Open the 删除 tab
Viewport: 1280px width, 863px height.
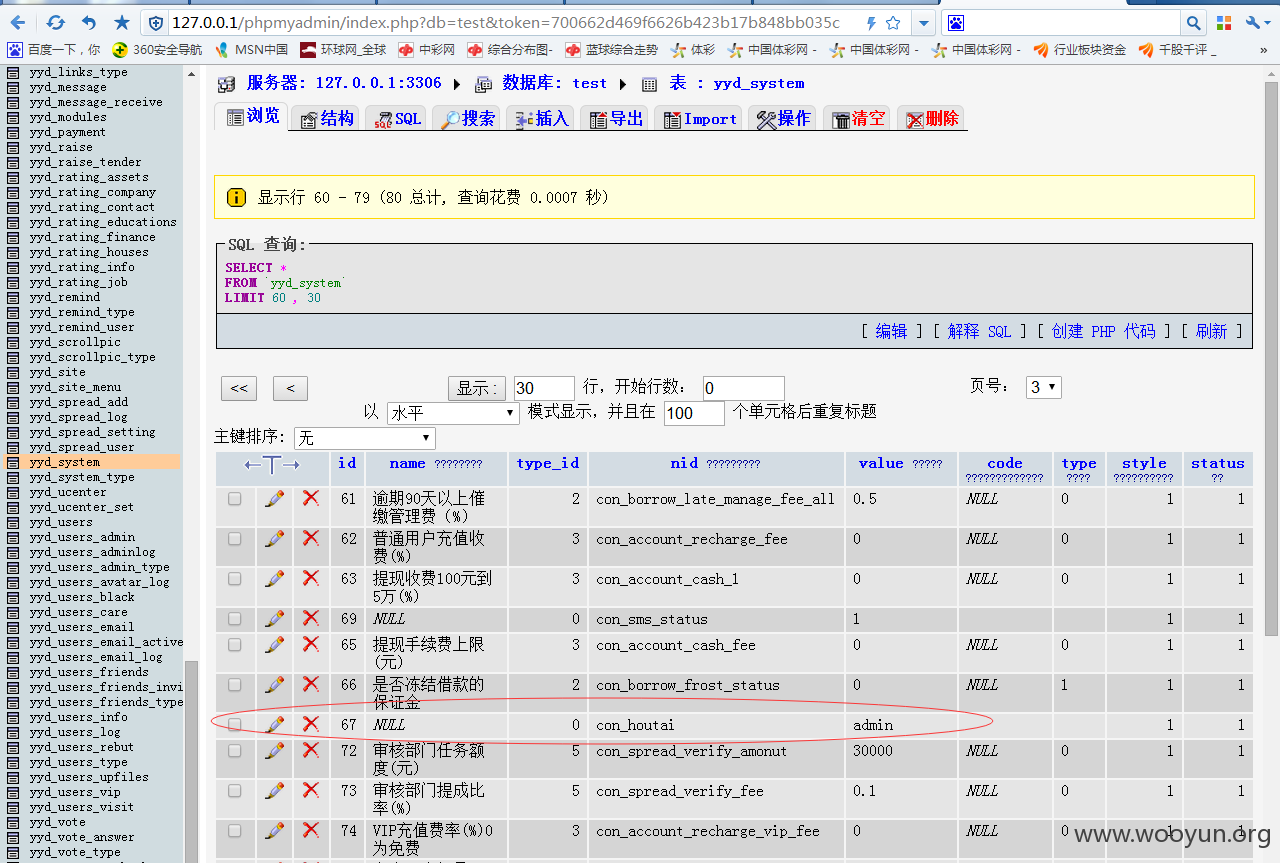pos(931,118)
